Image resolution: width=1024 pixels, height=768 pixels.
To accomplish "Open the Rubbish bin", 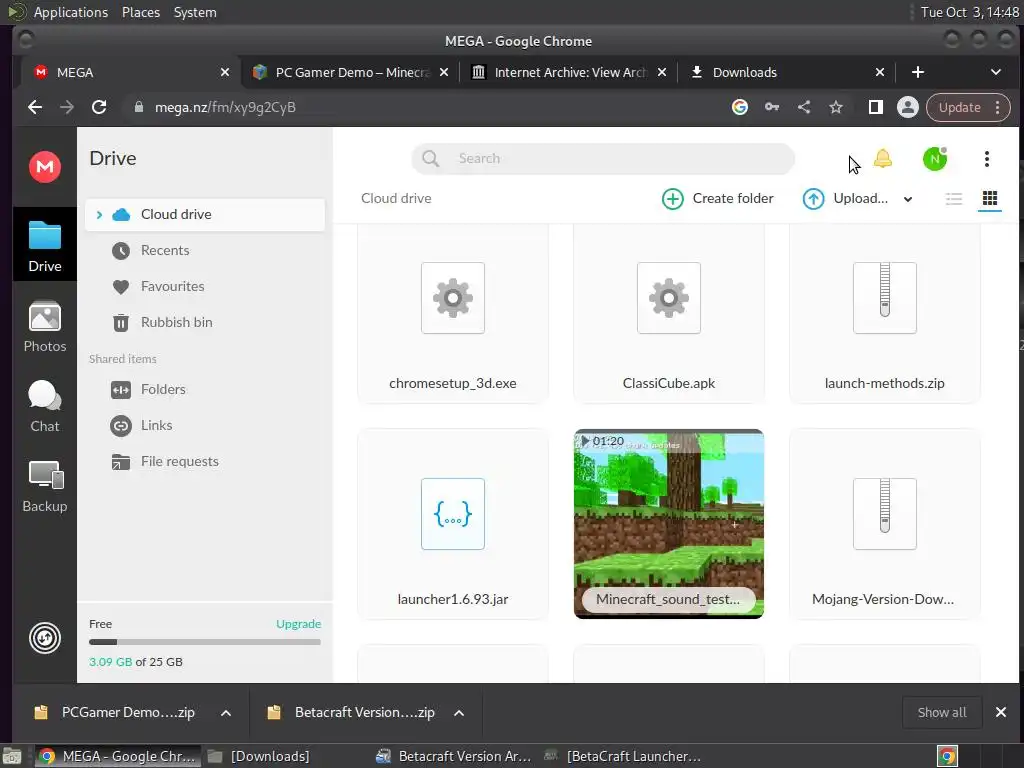I will (176, 322).
